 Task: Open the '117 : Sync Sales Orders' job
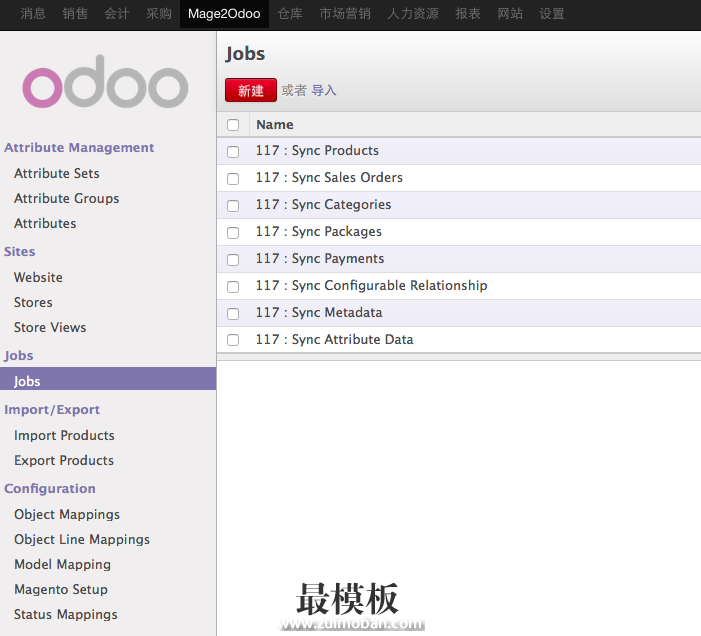[329, 178]
